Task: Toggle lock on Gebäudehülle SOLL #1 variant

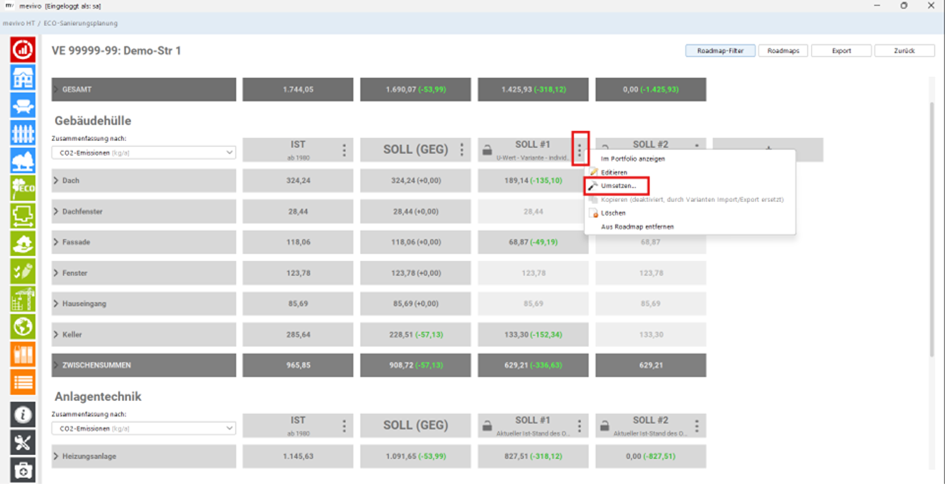Action: click(487, 151)
